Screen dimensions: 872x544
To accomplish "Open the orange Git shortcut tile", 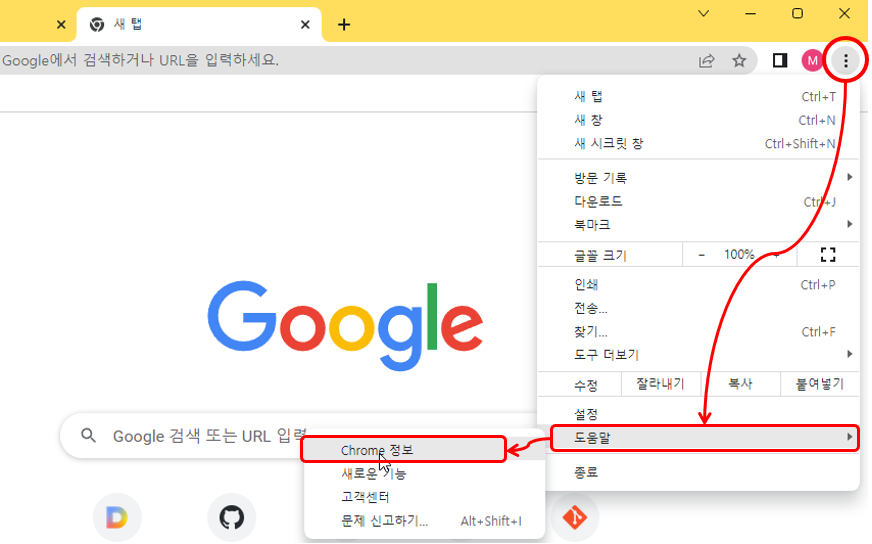I will coord(574,517).
